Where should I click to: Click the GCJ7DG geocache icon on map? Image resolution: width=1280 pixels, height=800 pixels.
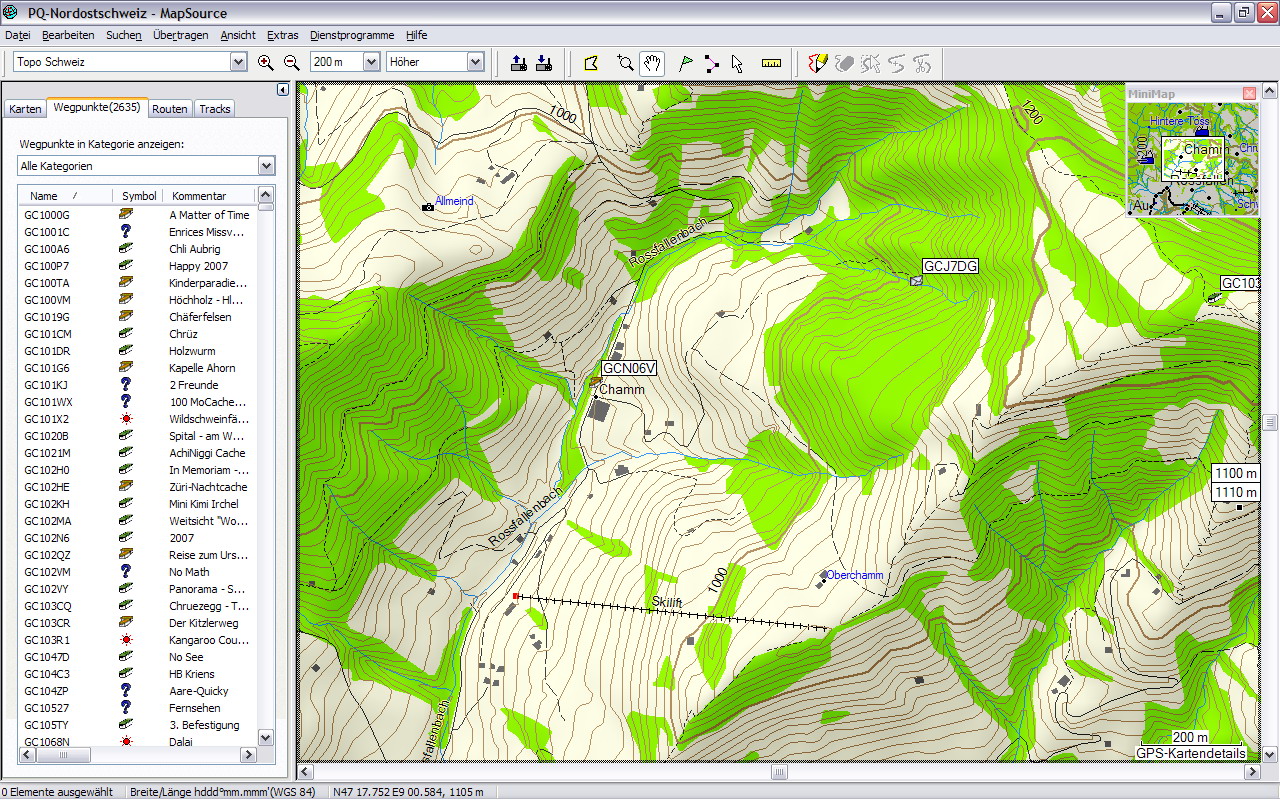[x=916, y=281]
